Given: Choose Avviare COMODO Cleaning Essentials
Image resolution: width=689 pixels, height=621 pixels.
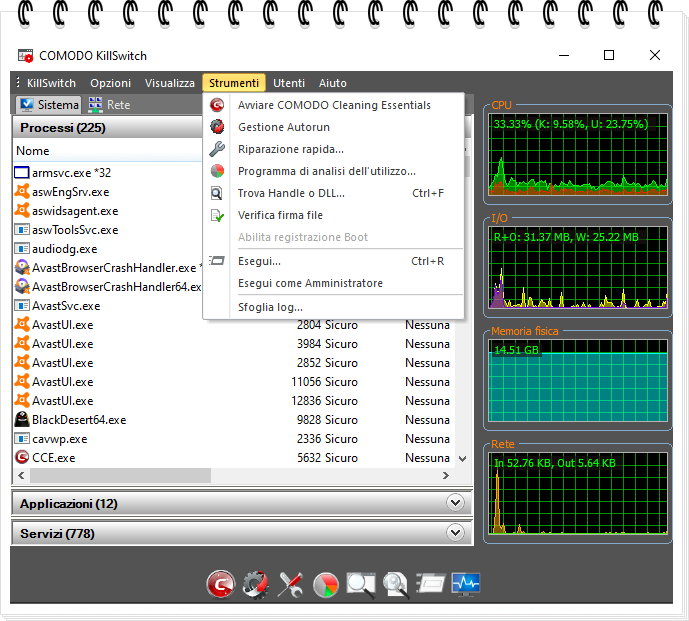Looking at the screenshot, I should click(333, 105).
